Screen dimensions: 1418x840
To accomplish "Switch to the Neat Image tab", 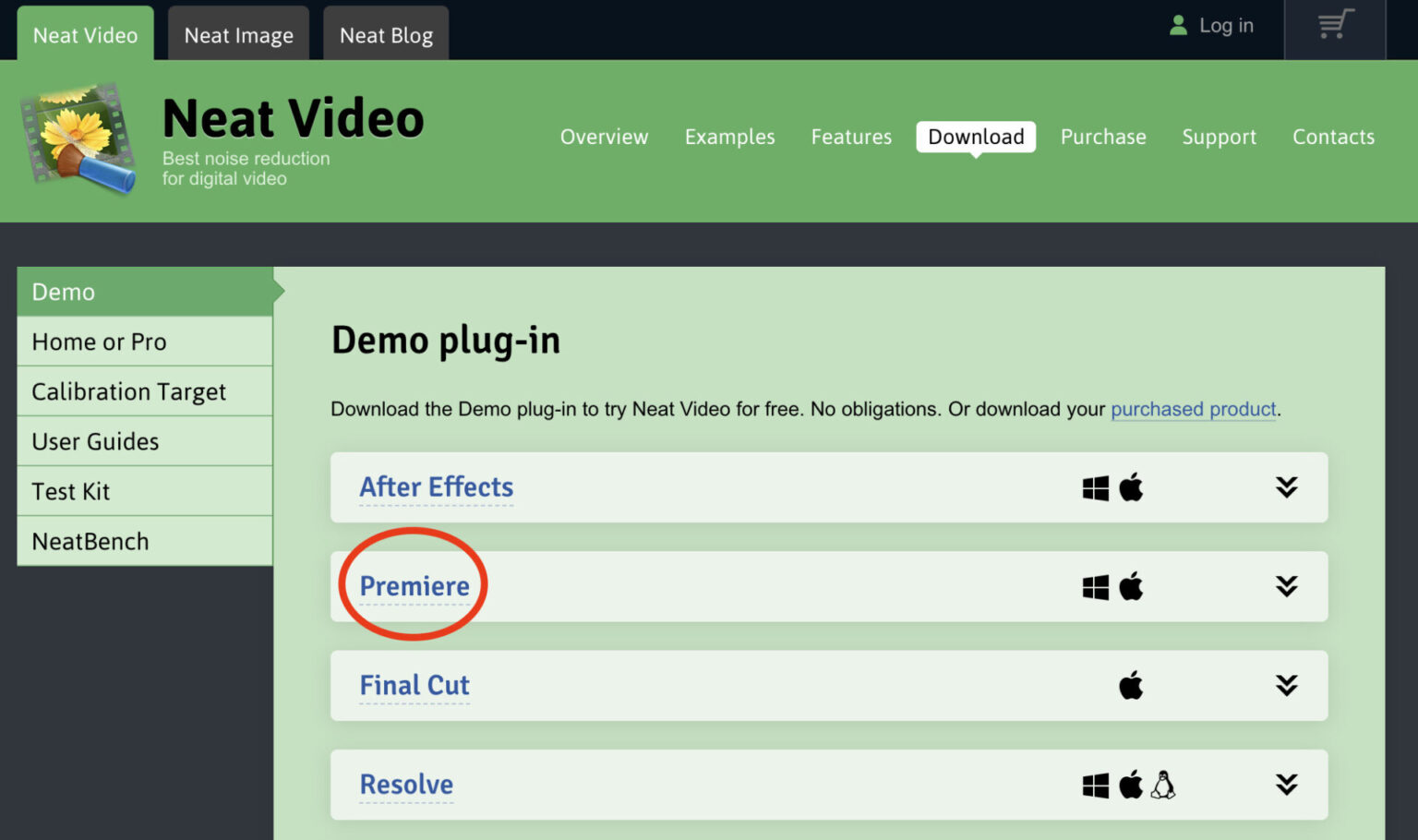I will pos(238,34).
